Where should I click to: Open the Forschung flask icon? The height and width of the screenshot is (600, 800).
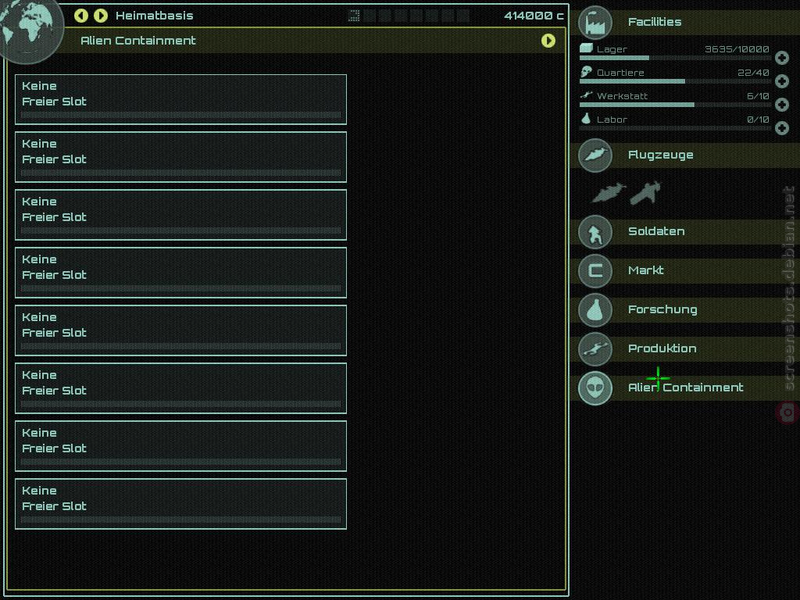click(x=595, y=310)
